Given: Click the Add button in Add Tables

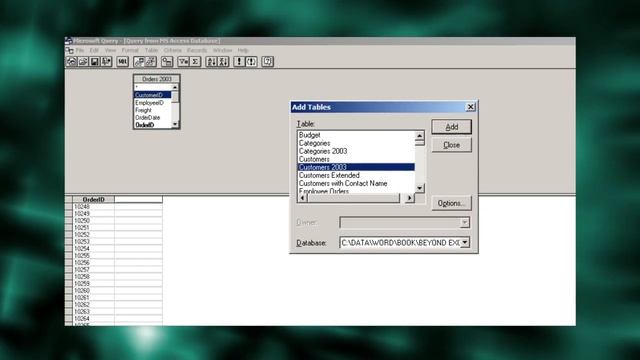Looking at the screenshot, I should point(451,127).
